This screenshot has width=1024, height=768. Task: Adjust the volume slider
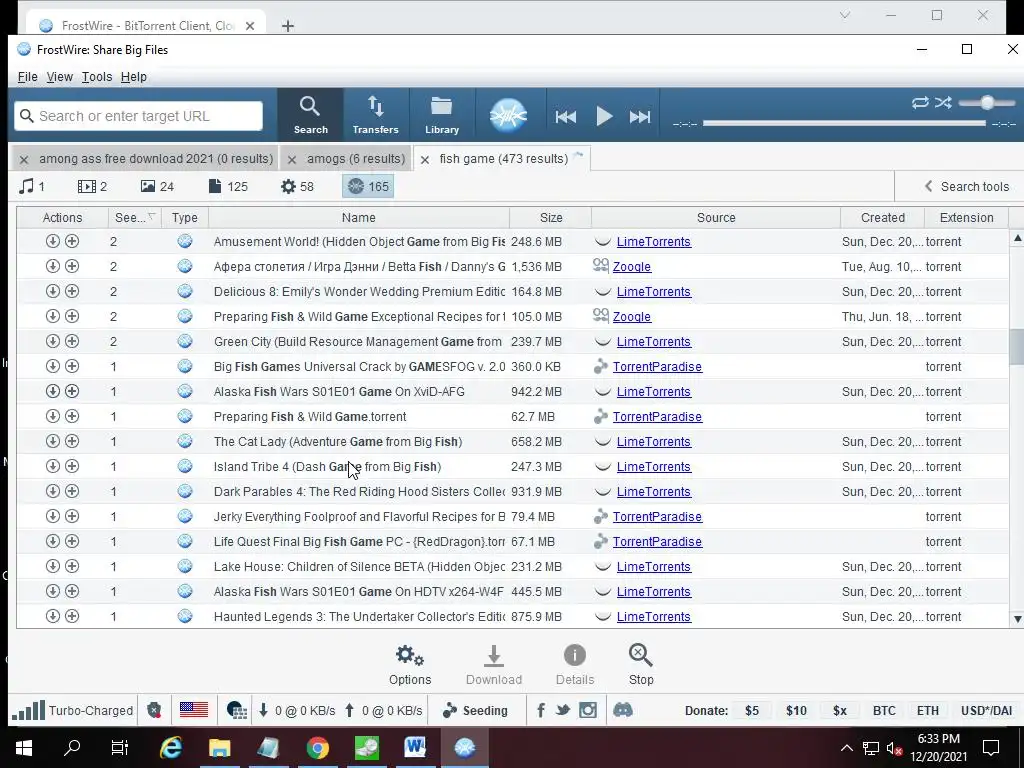(987, 103)
